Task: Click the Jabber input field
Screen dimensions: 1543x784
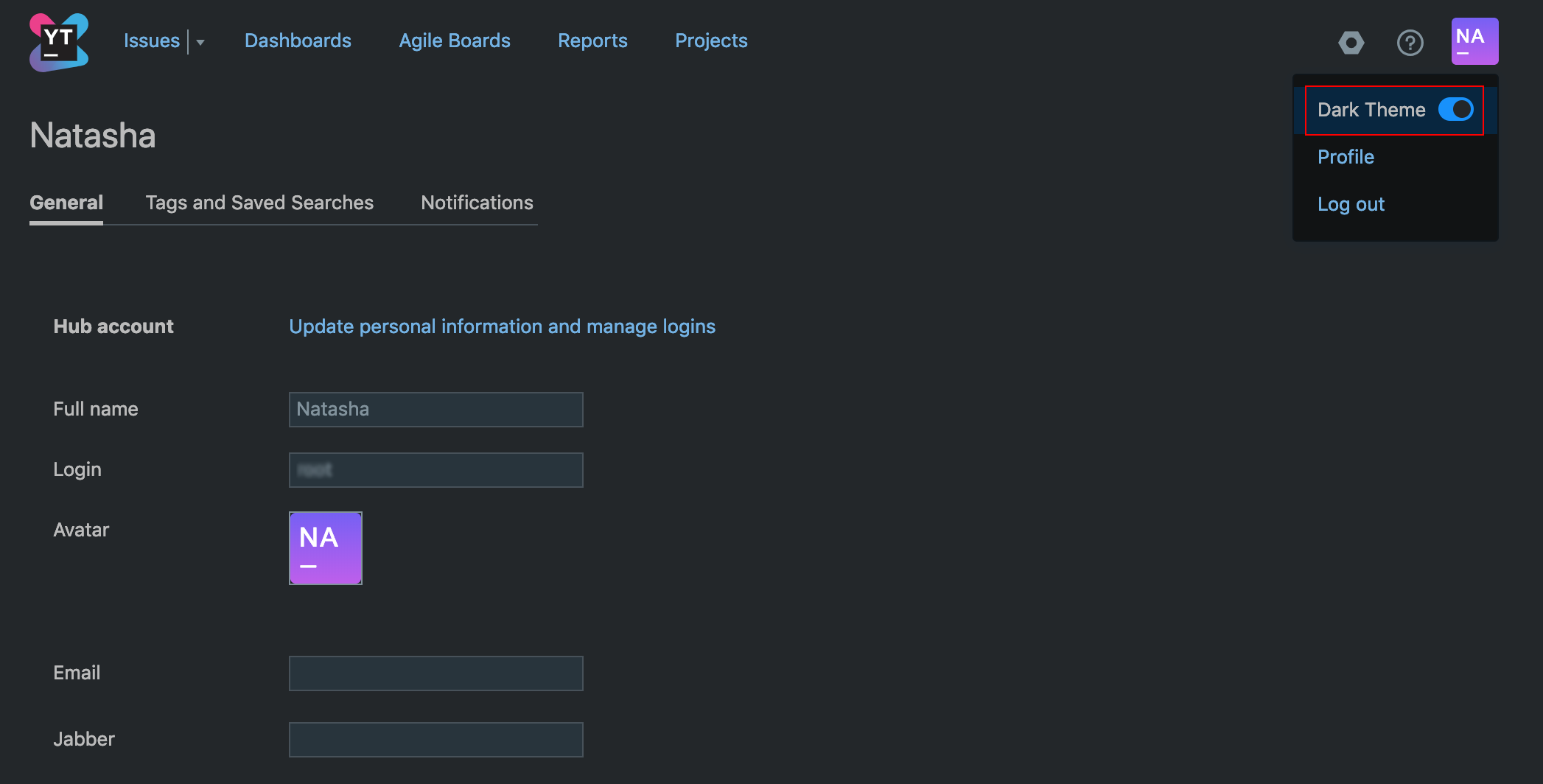Action: coord(435,739)
